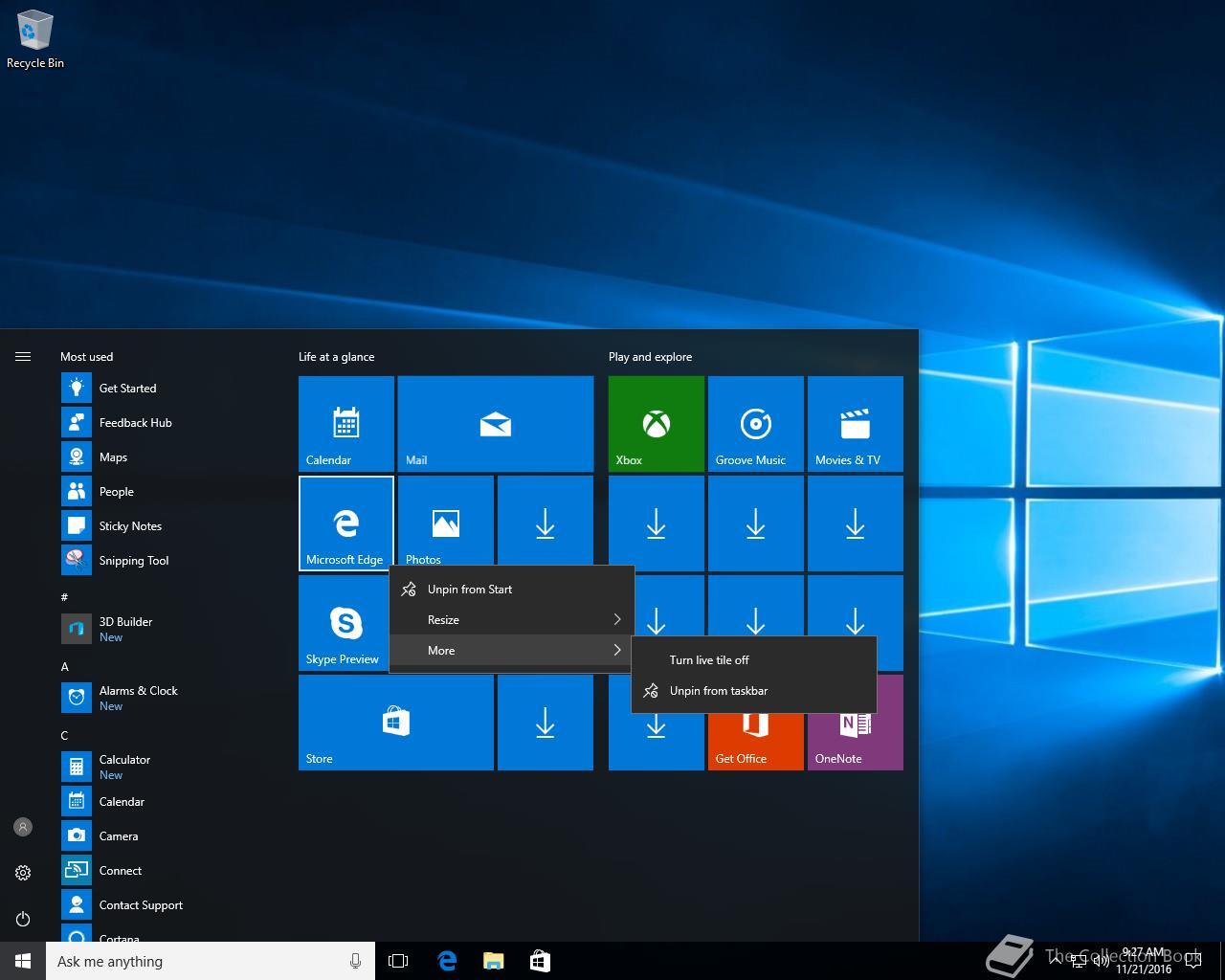Image resolution: width=1225 pixels, height=980 pixels.
Task: Select Unpin from Start
Action: 512,589
